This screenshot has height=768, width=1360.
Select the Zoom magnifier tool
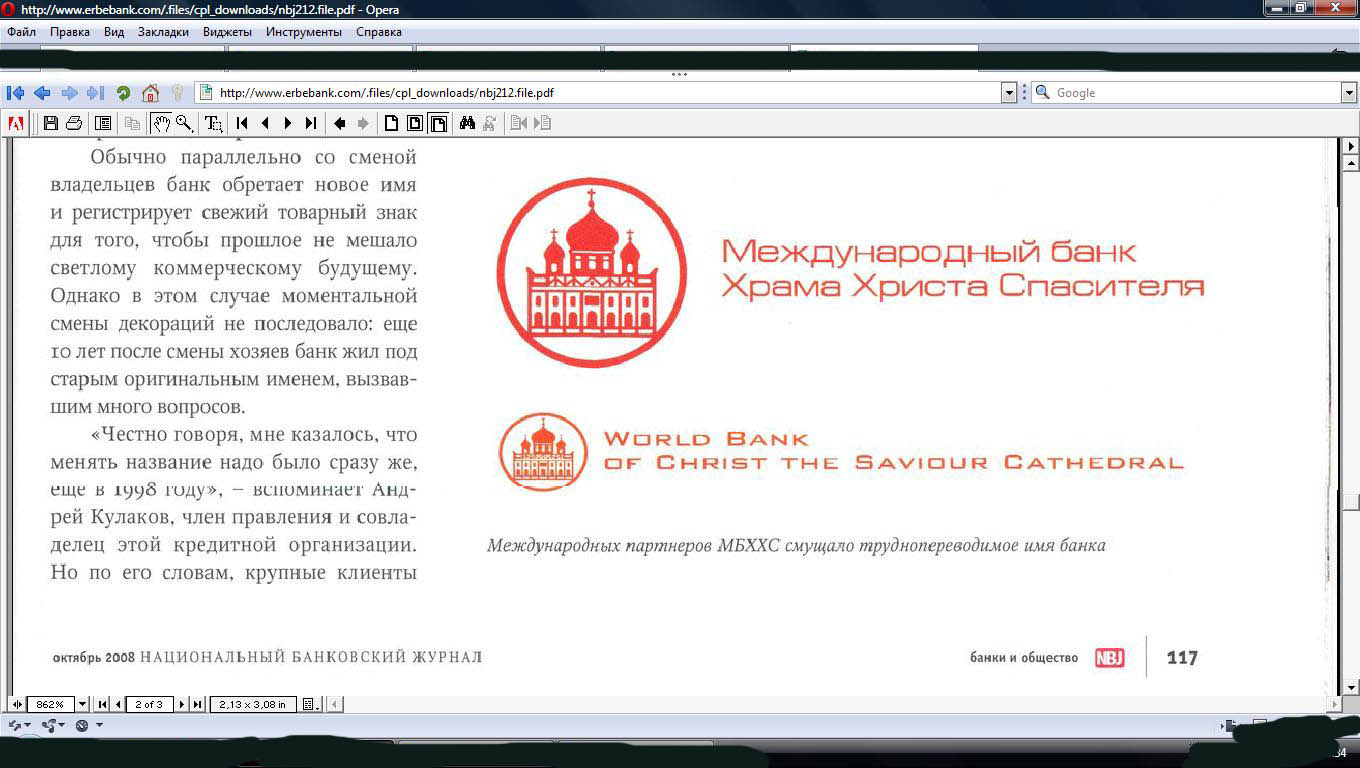point(184,123)
